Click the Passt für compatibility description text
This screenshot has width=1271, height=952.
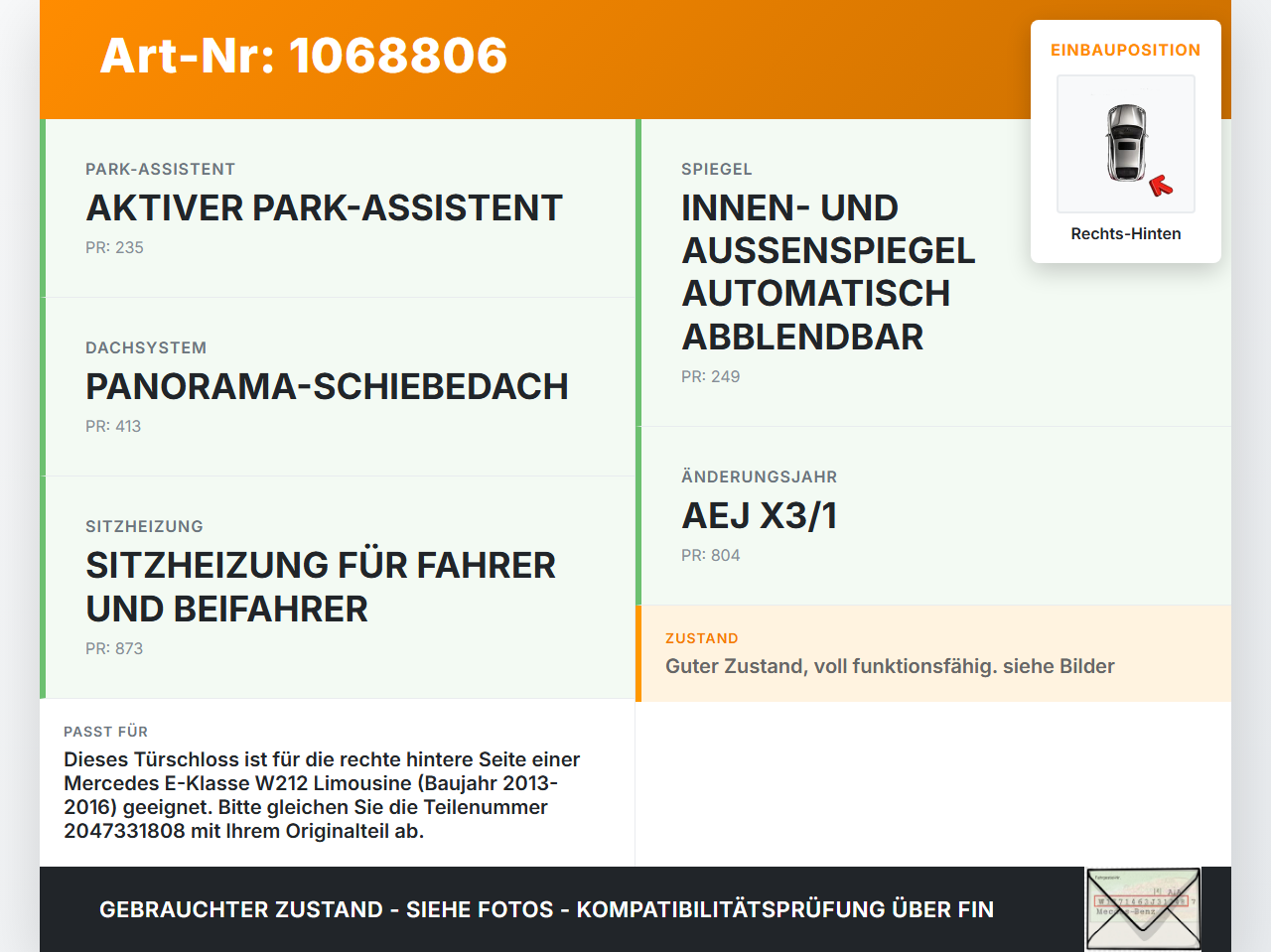tap(322, 795)
